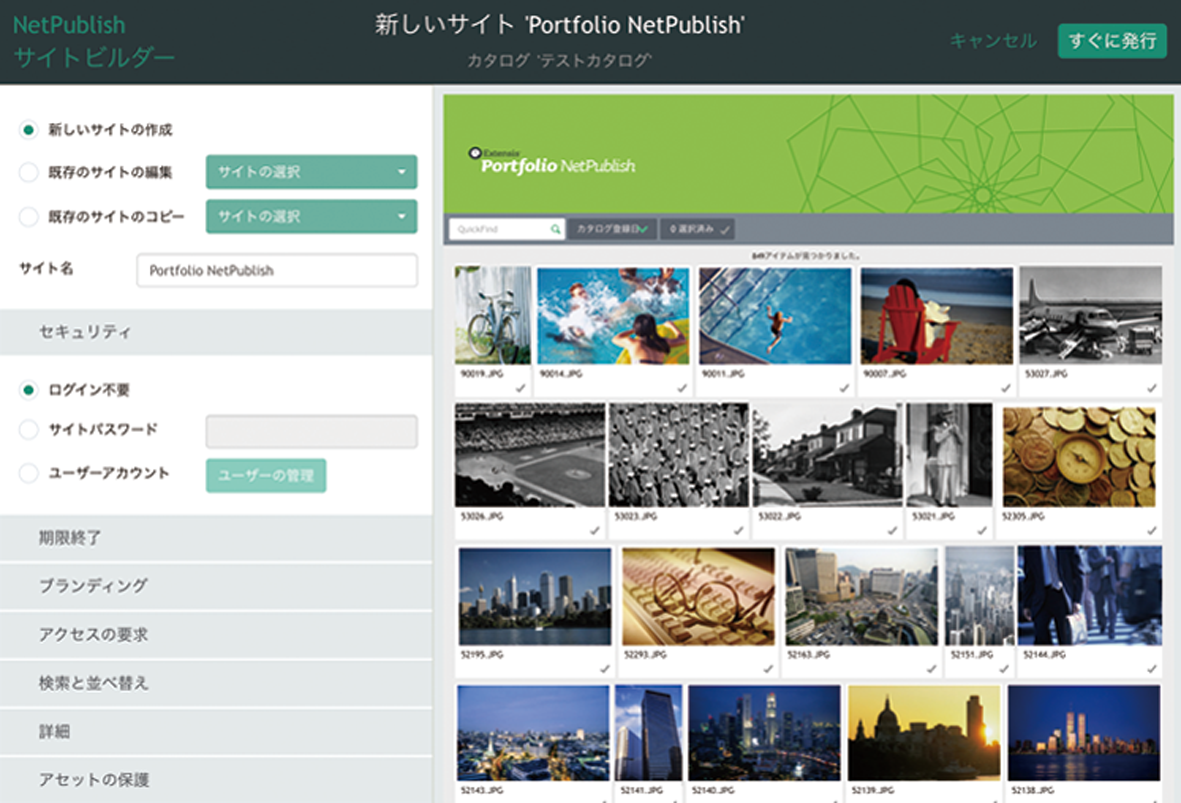Open night skyline thumbnail 52140.JPG

[764, 733]
